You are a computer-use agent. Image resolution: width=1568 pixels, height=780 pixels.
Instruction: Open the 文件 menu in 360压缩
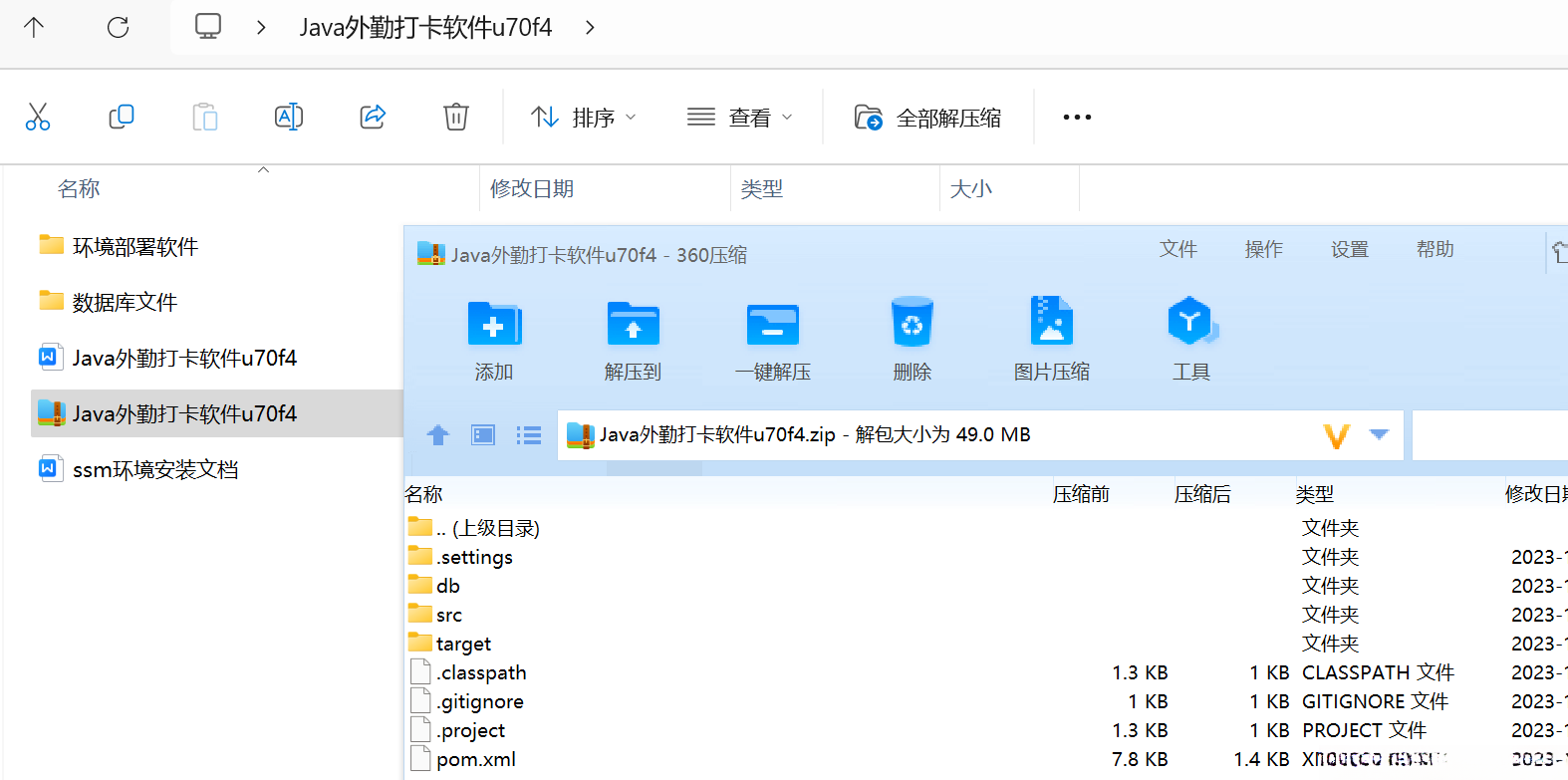(1178, 249)
